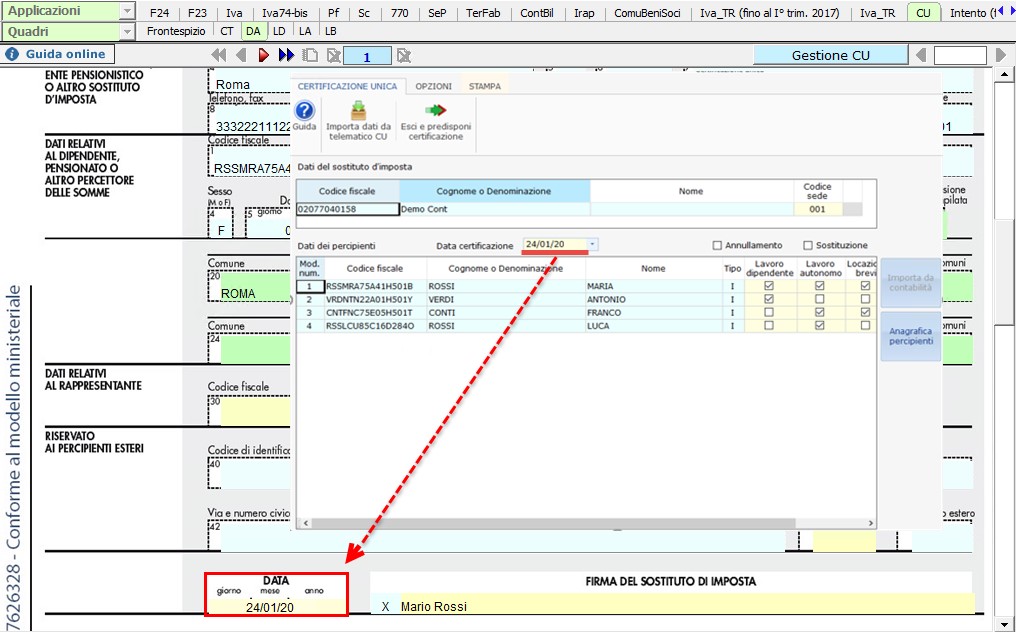Click the scroll-up arrow of vertical scrollbar
The width and height of the screenshot is (1016, 632).
coord(1005,75)
